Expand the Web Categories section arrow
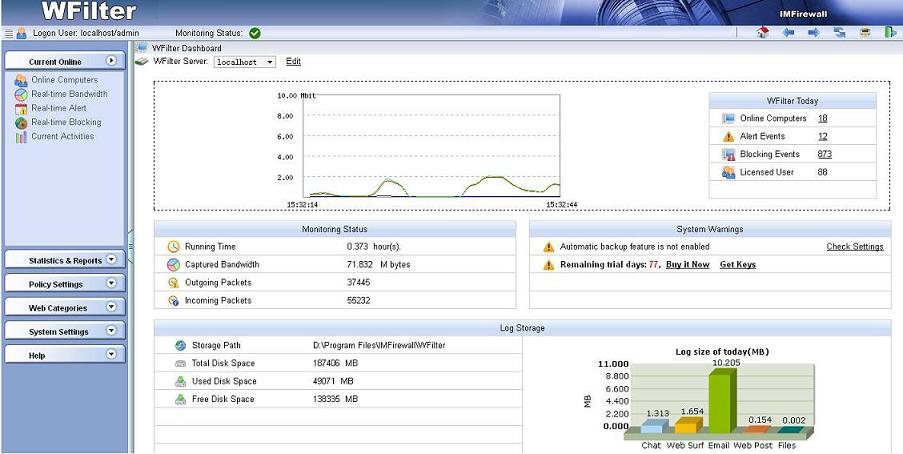This screenshot has height=454, width=903. click(x=111, y=307)
